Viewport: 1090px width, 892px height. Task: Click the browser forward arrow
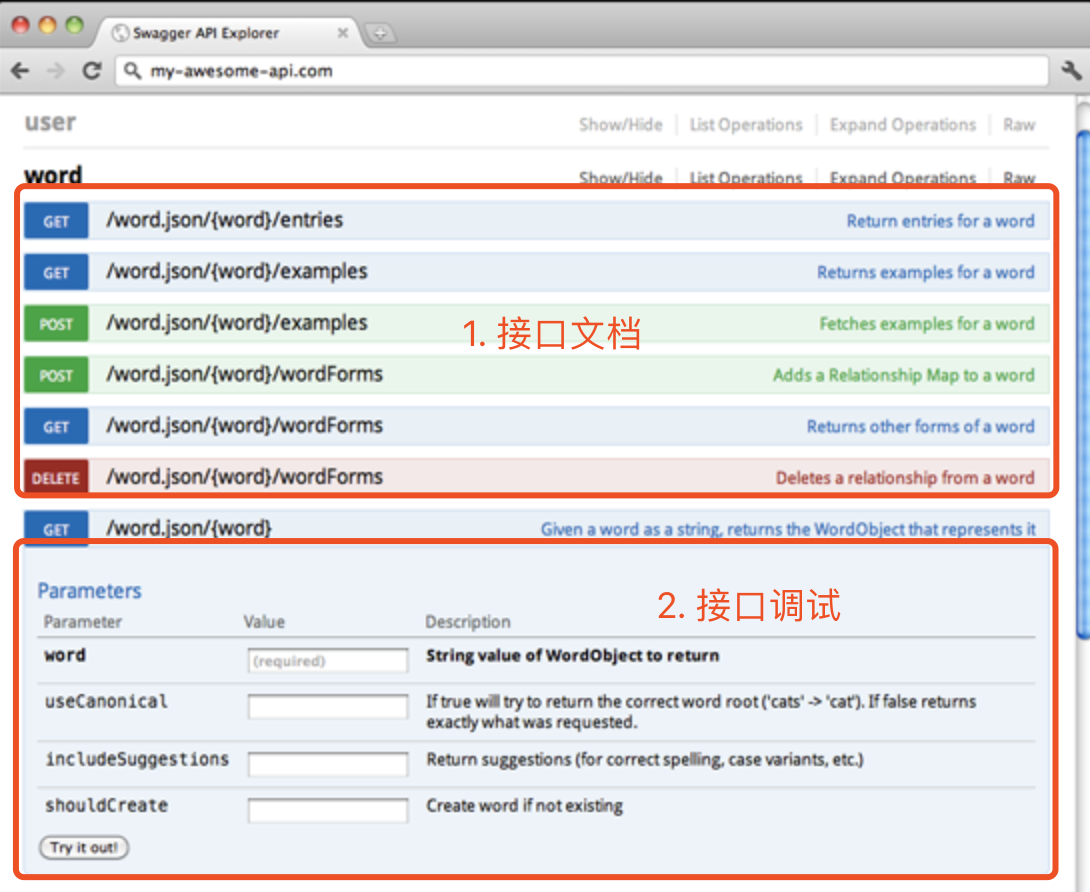point(55,71)
